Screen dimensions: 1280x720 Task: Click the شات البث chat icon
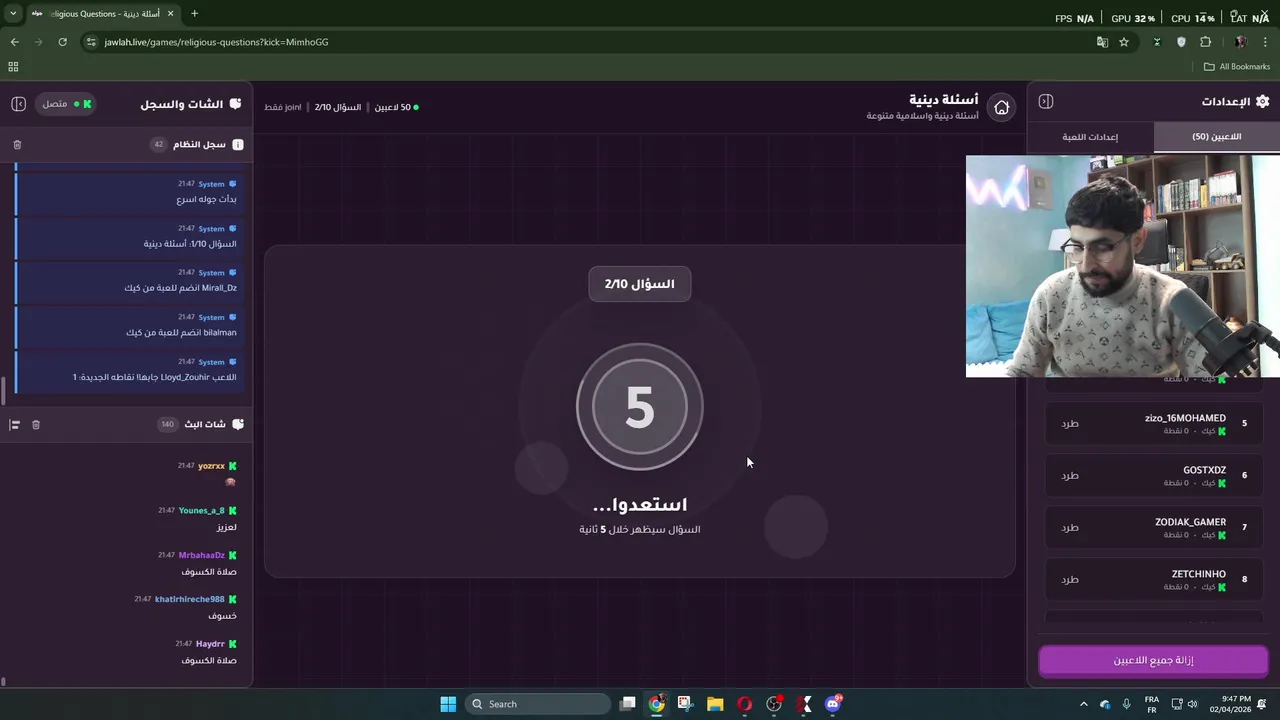[x=238, y=425]
